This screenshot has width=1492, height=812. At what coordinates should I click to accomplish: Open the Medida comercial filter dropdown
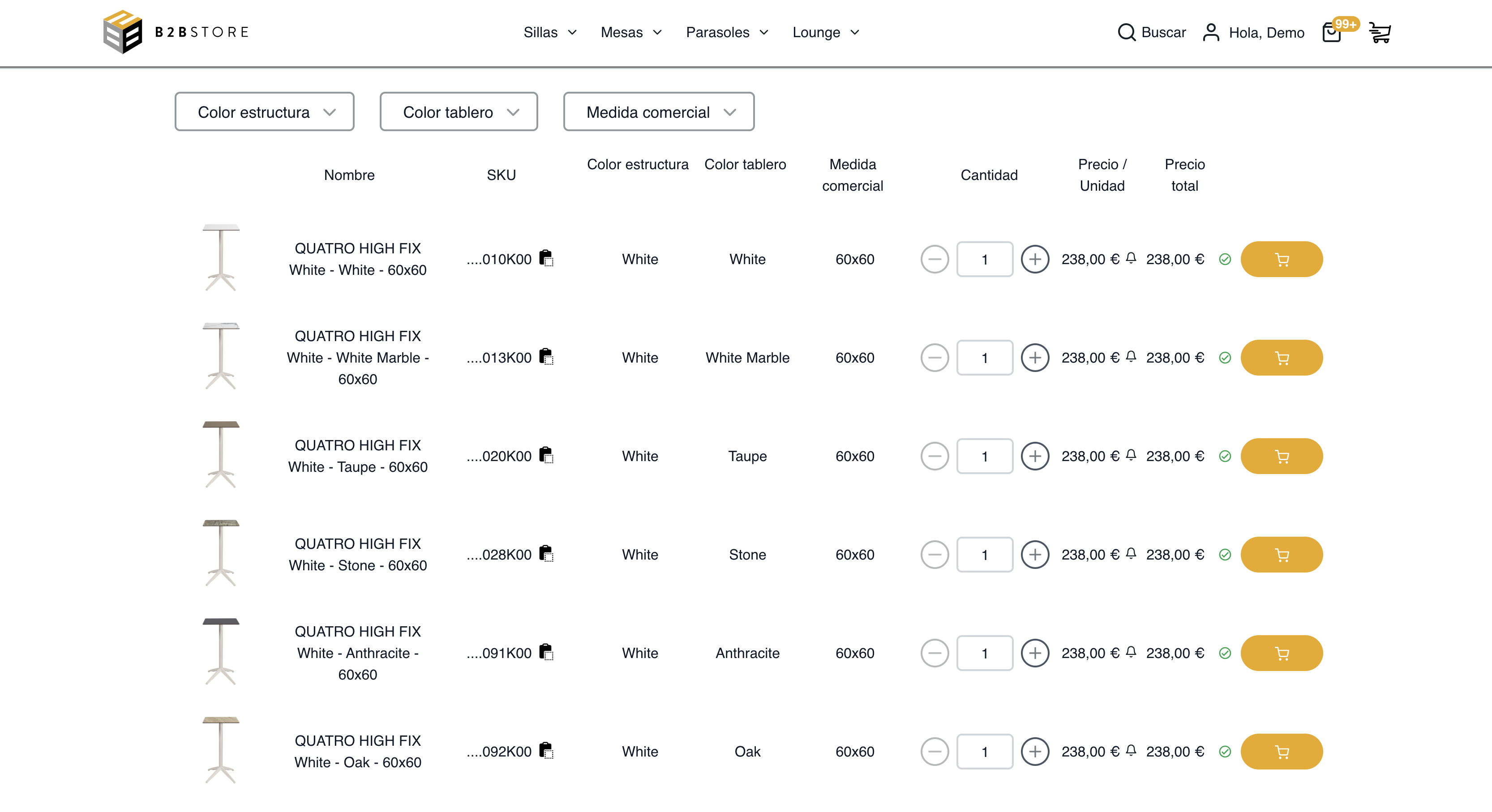click(x=658, y=111)
